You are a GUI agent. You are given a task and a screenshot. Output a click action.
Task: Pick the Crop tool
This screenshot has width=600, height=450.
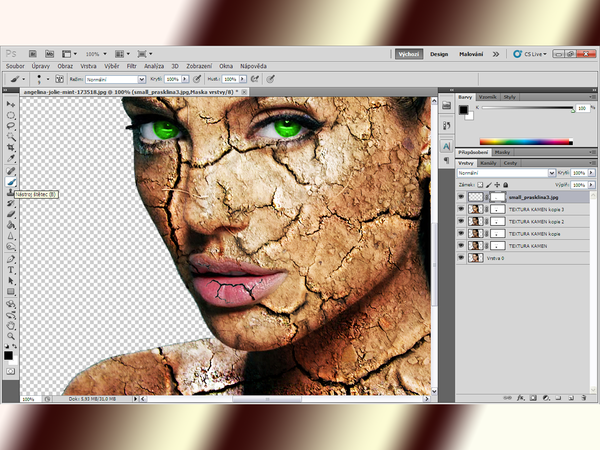(10, 148)
